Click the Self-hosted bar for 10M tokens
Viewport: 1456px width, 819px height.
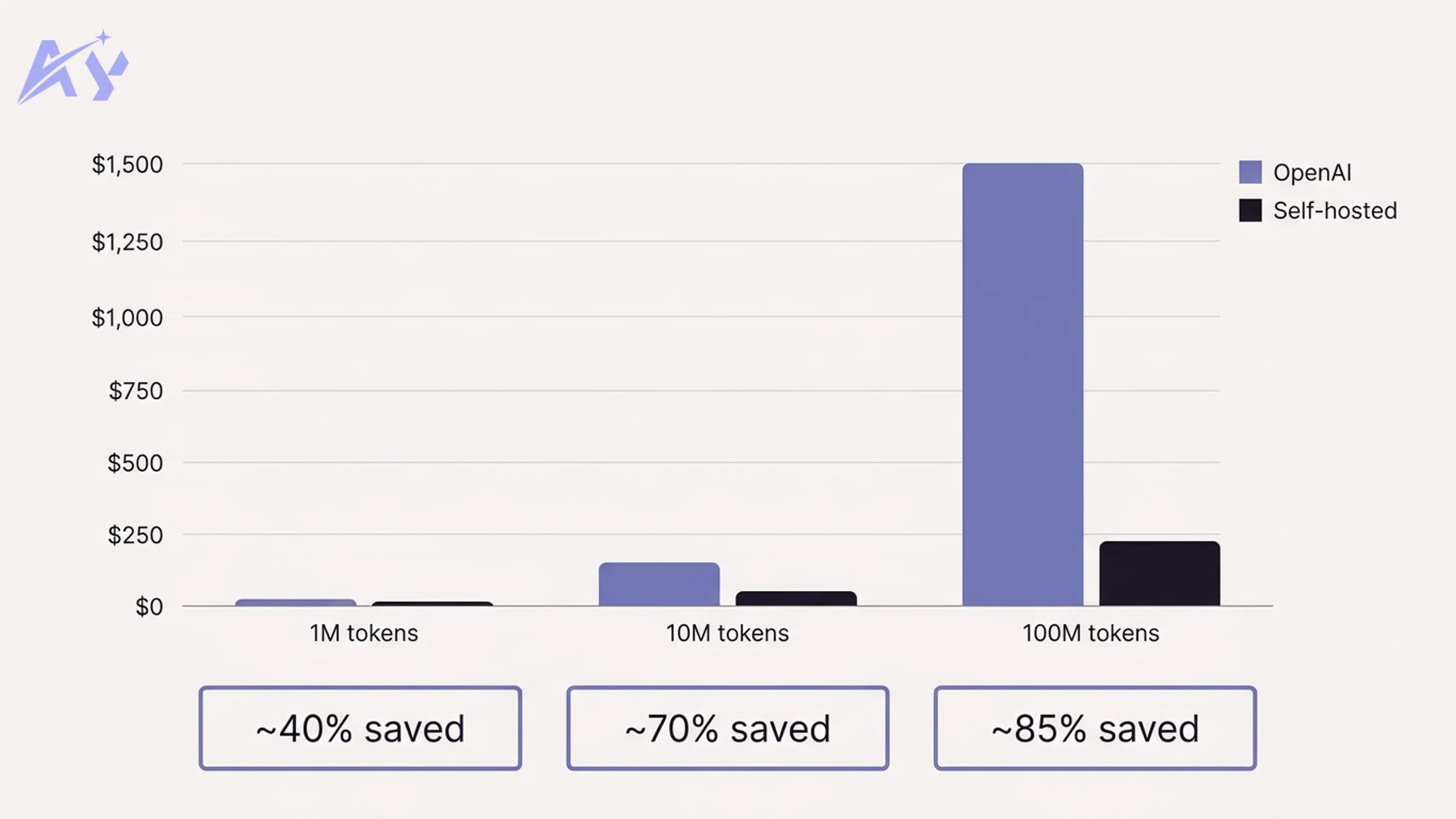click(796, 599)
